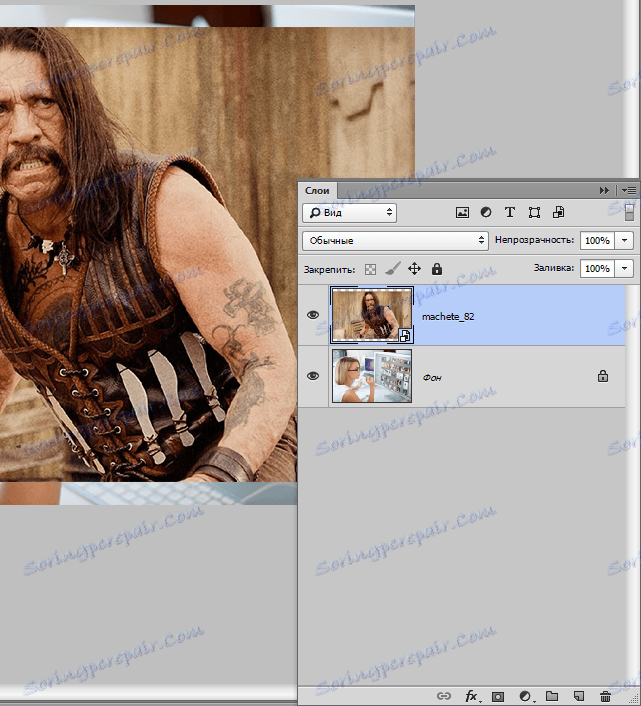The image size is (641, 706).
Task: Add a layer mask
Action: click(x=499, y=696)
